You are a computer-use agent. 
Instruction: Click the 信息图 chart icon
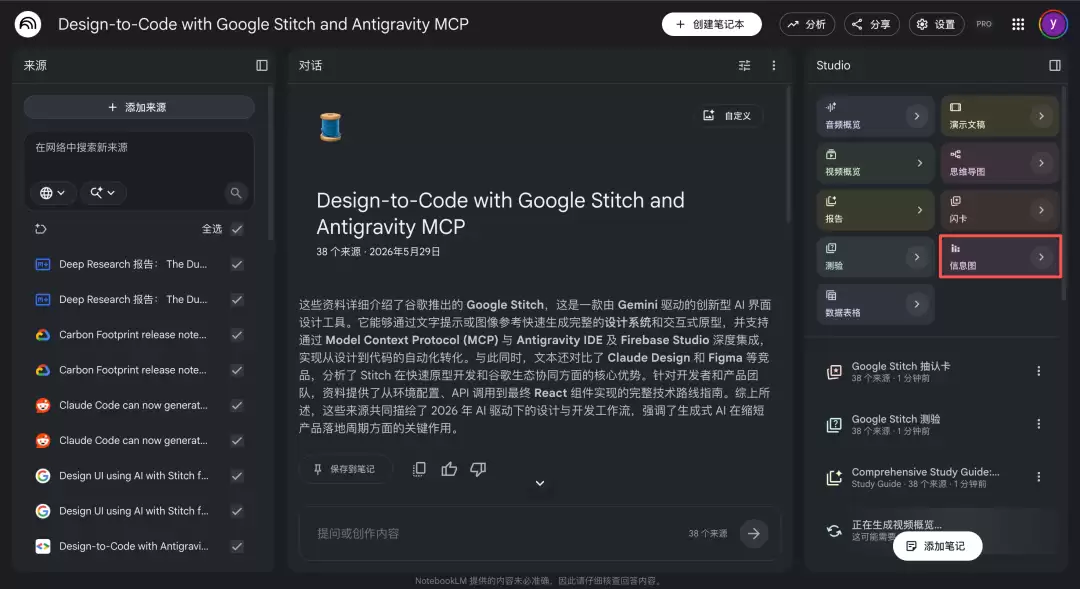(955, 248)
